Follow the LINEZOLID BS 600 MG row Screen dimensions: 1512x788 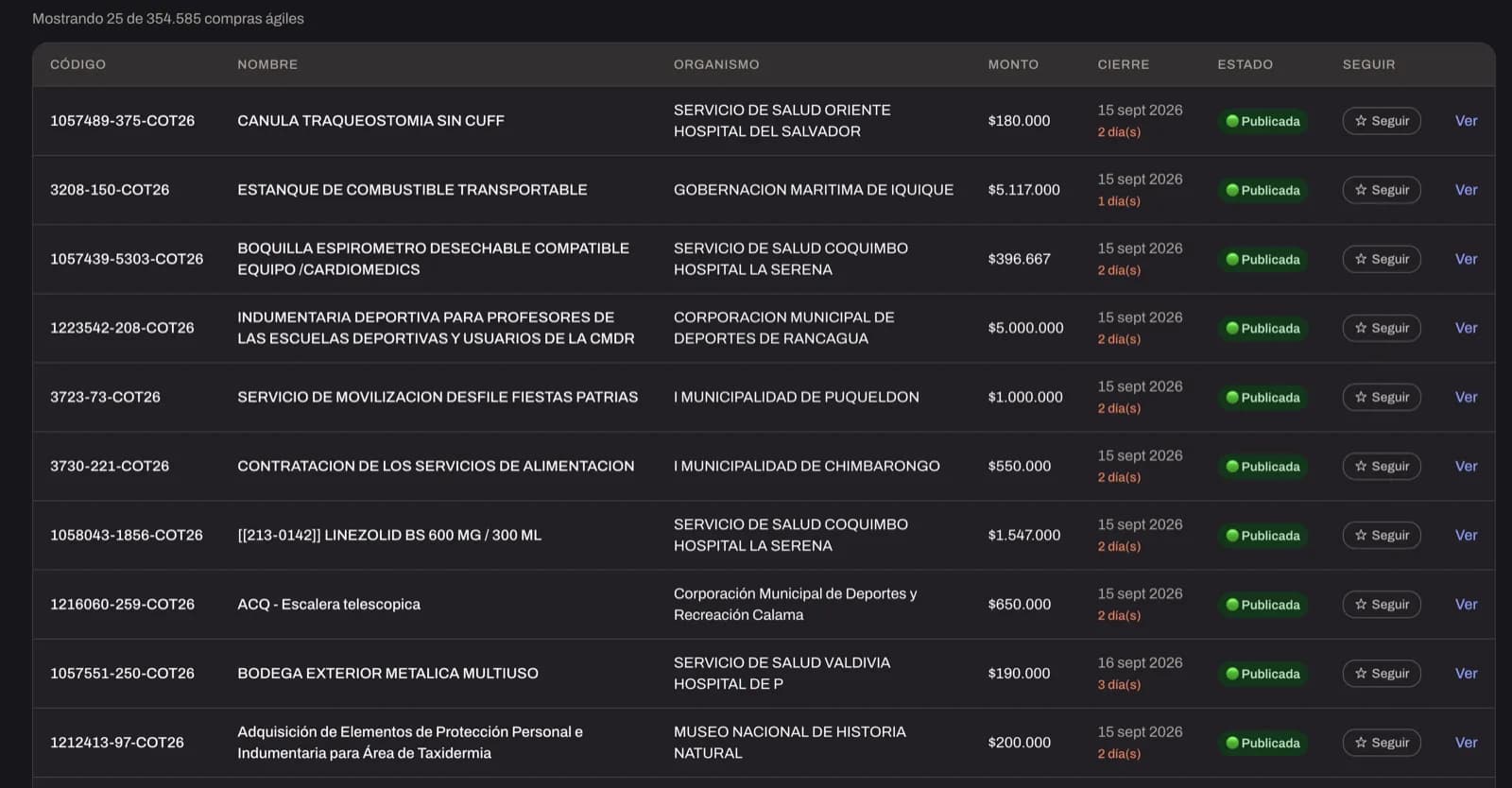(x=1382, y=535)
